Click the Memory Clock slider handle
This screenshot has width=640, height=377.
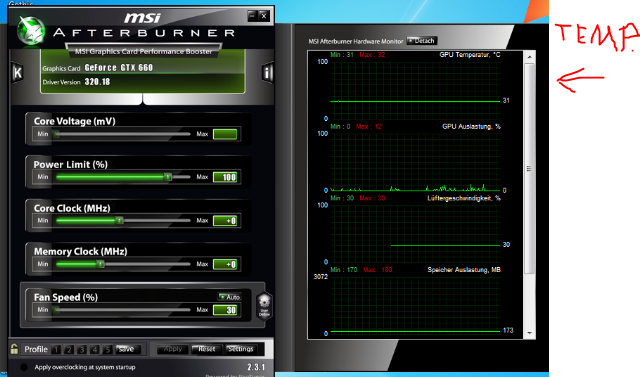100,264
